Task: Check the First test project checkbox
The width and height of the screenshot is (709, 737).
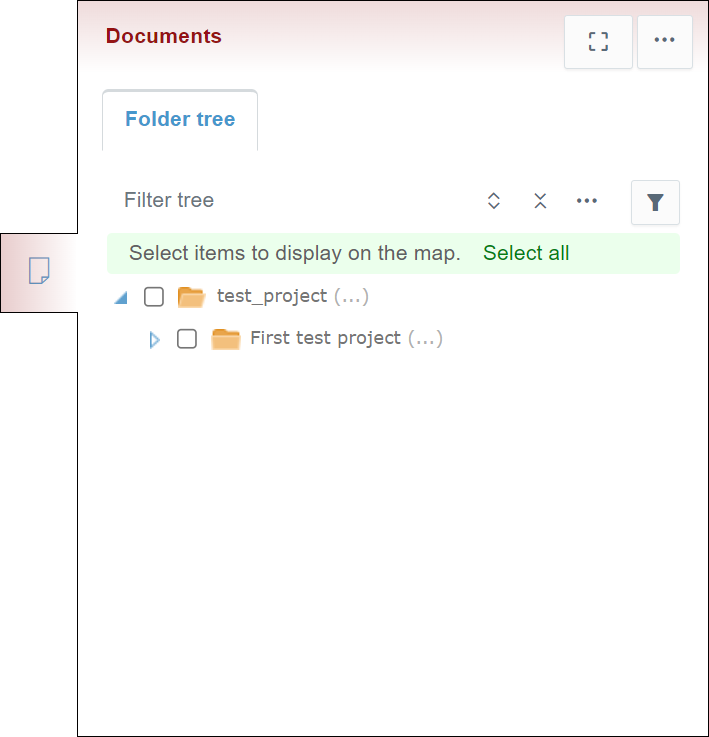Action: coord(187,339)
